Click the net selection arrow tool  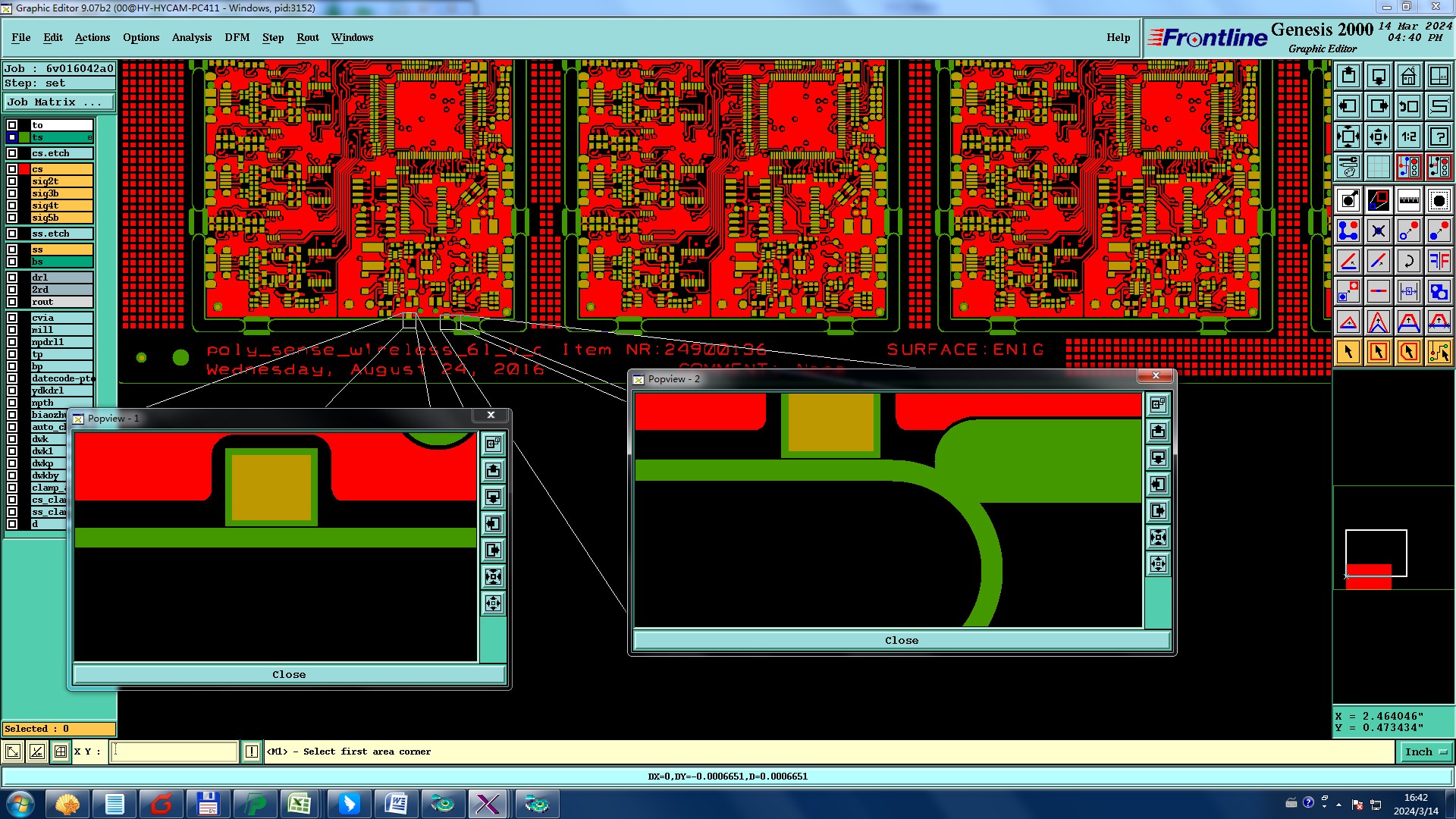coord(1439,352)
